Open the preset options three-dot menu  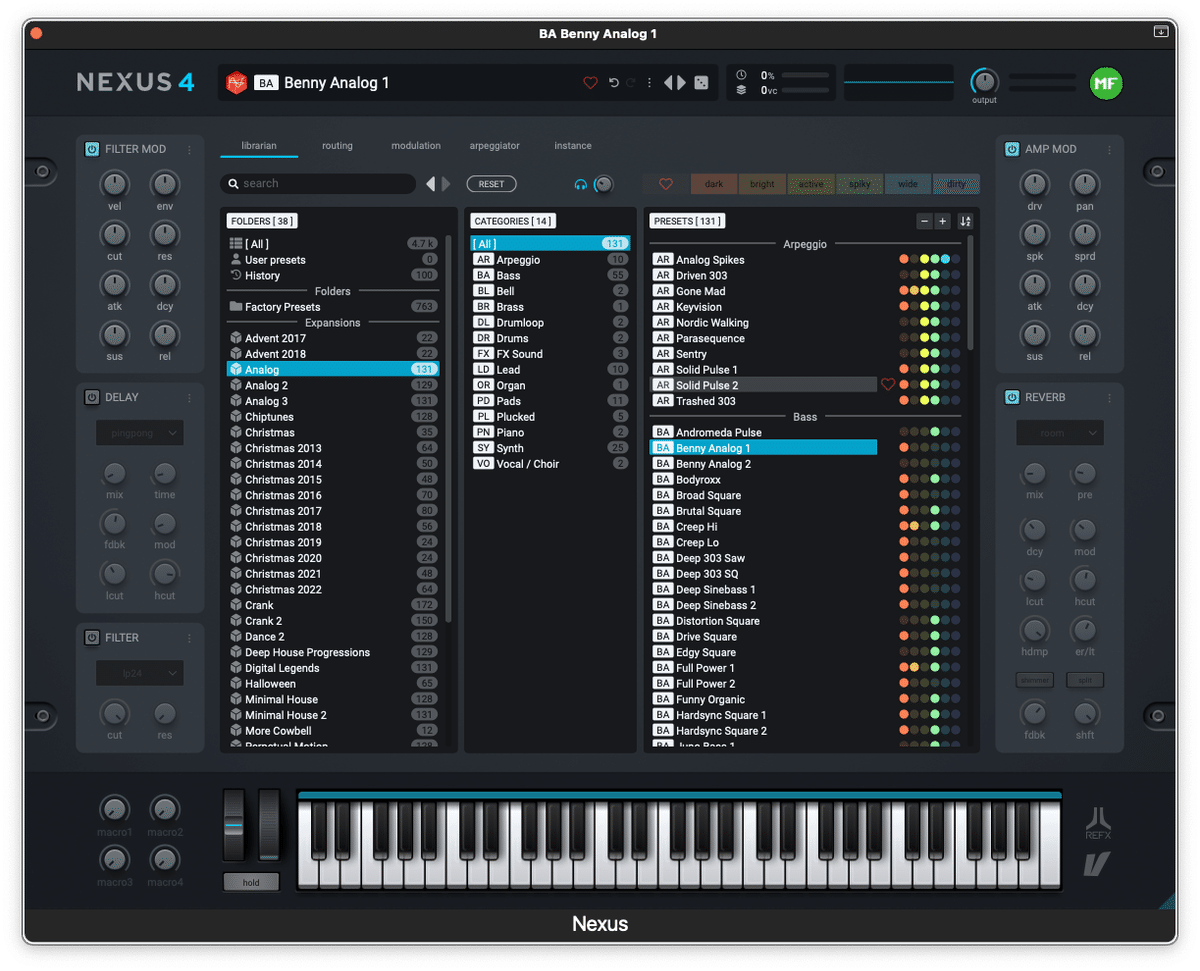649,83
